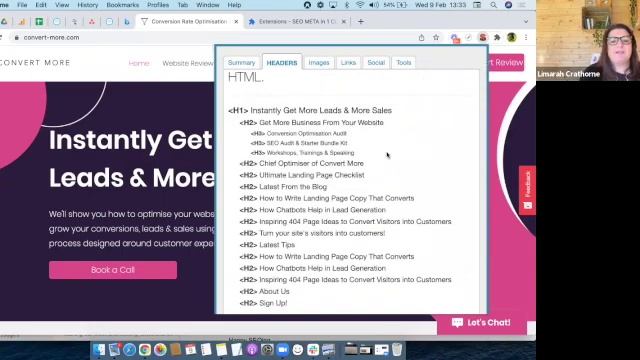Click the 'Sign Up!' H2 row
640x360 pixels.
click(263, 303)
